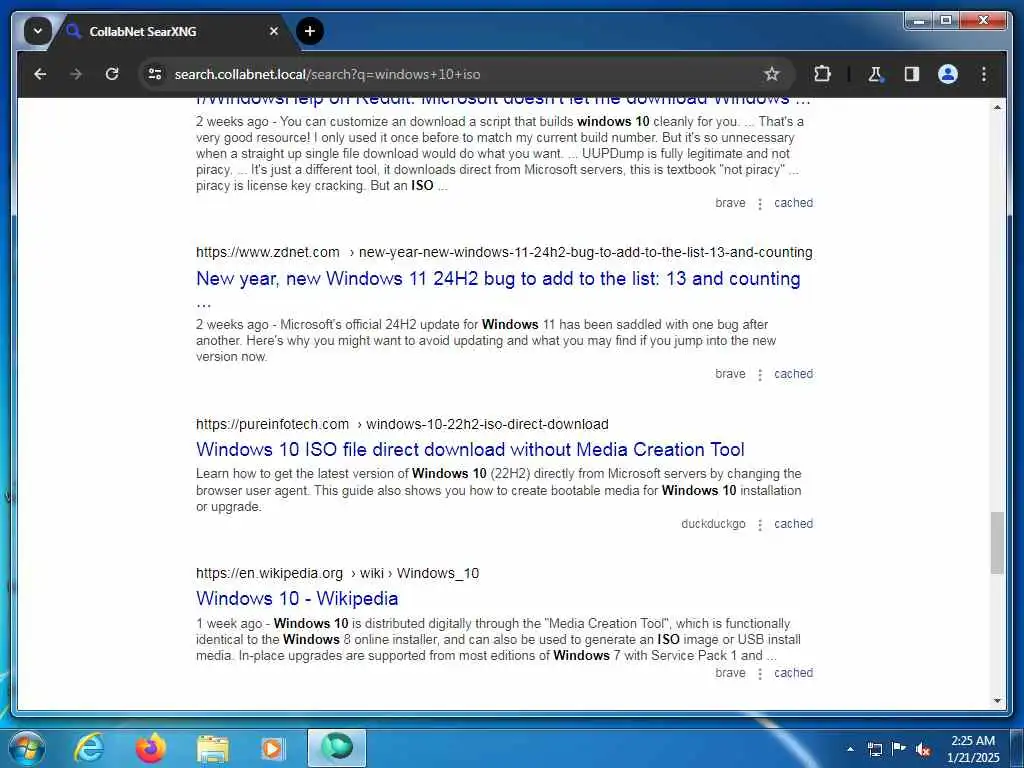Click the brave engine label under zdnet result

click(730, 374)
